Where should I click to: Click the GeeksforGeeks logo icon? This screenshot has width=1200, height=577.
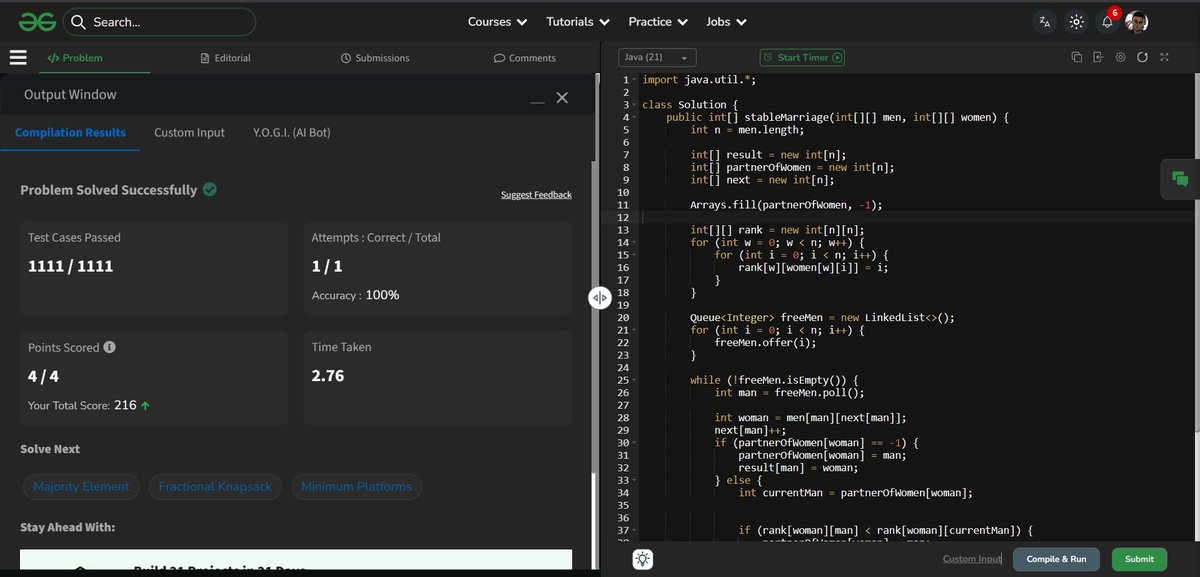(x=34, y=21)
